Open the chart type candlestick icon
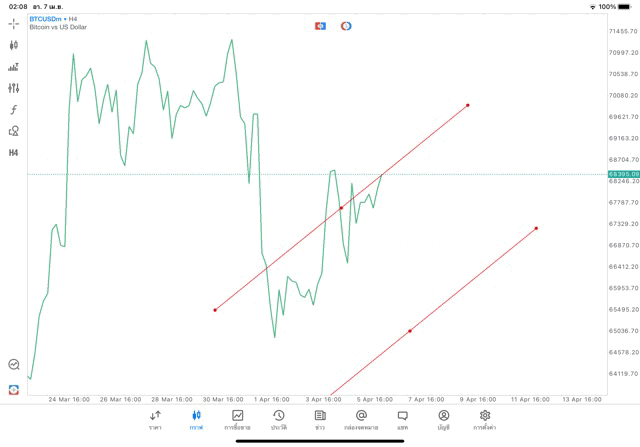Viewport: 640px width, 447px height. tap(14, 45)
